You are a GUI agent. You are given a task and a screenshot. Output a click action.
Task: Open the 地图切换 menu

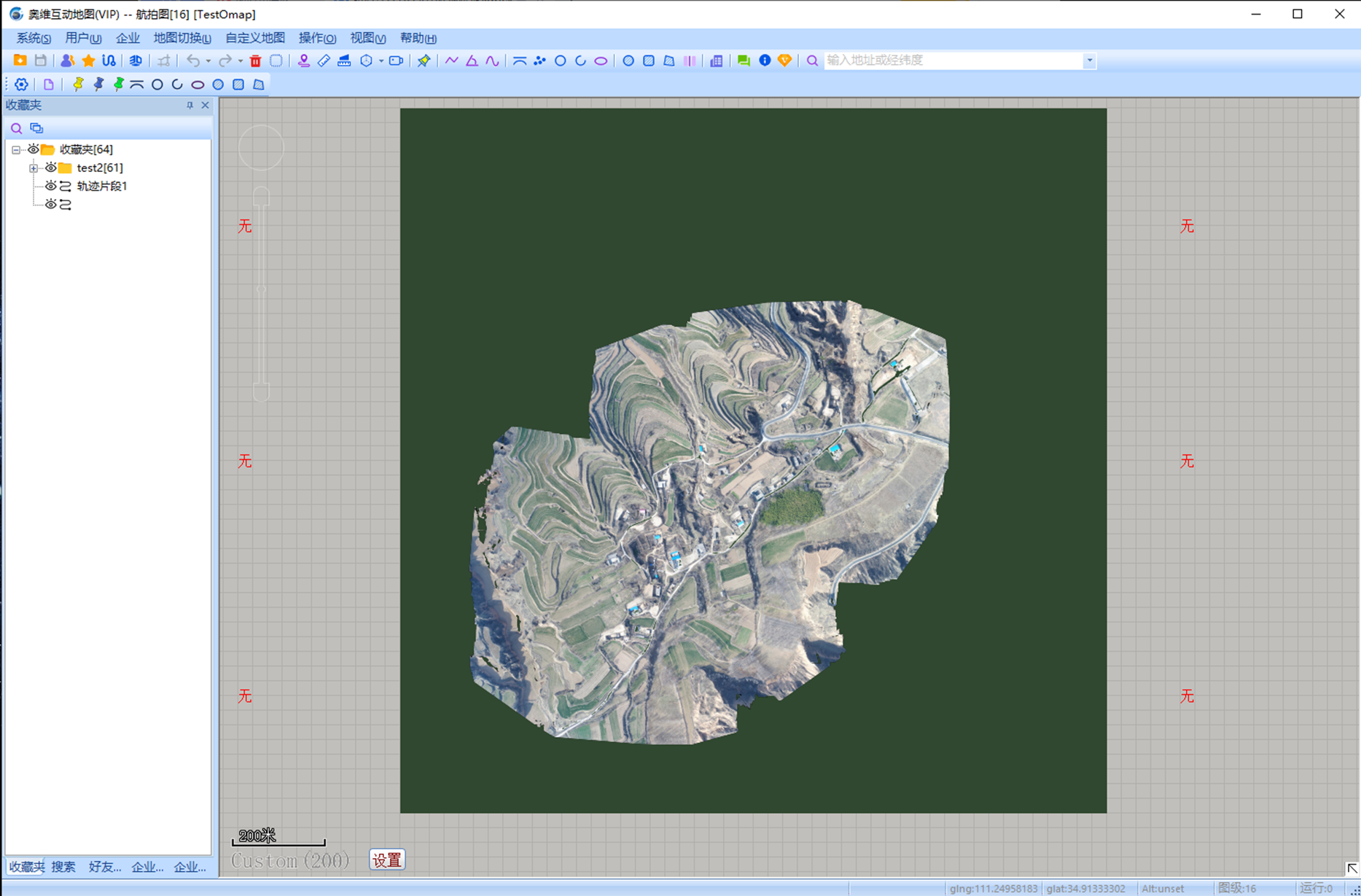coord(182,38)
